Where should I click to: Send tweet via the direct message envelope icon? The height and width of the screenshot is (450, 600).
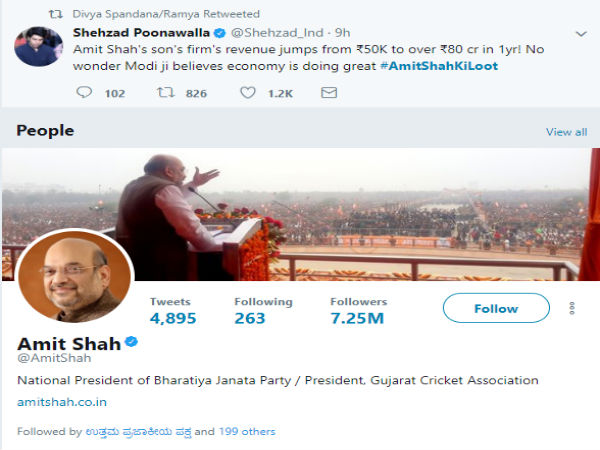point(328,93)
